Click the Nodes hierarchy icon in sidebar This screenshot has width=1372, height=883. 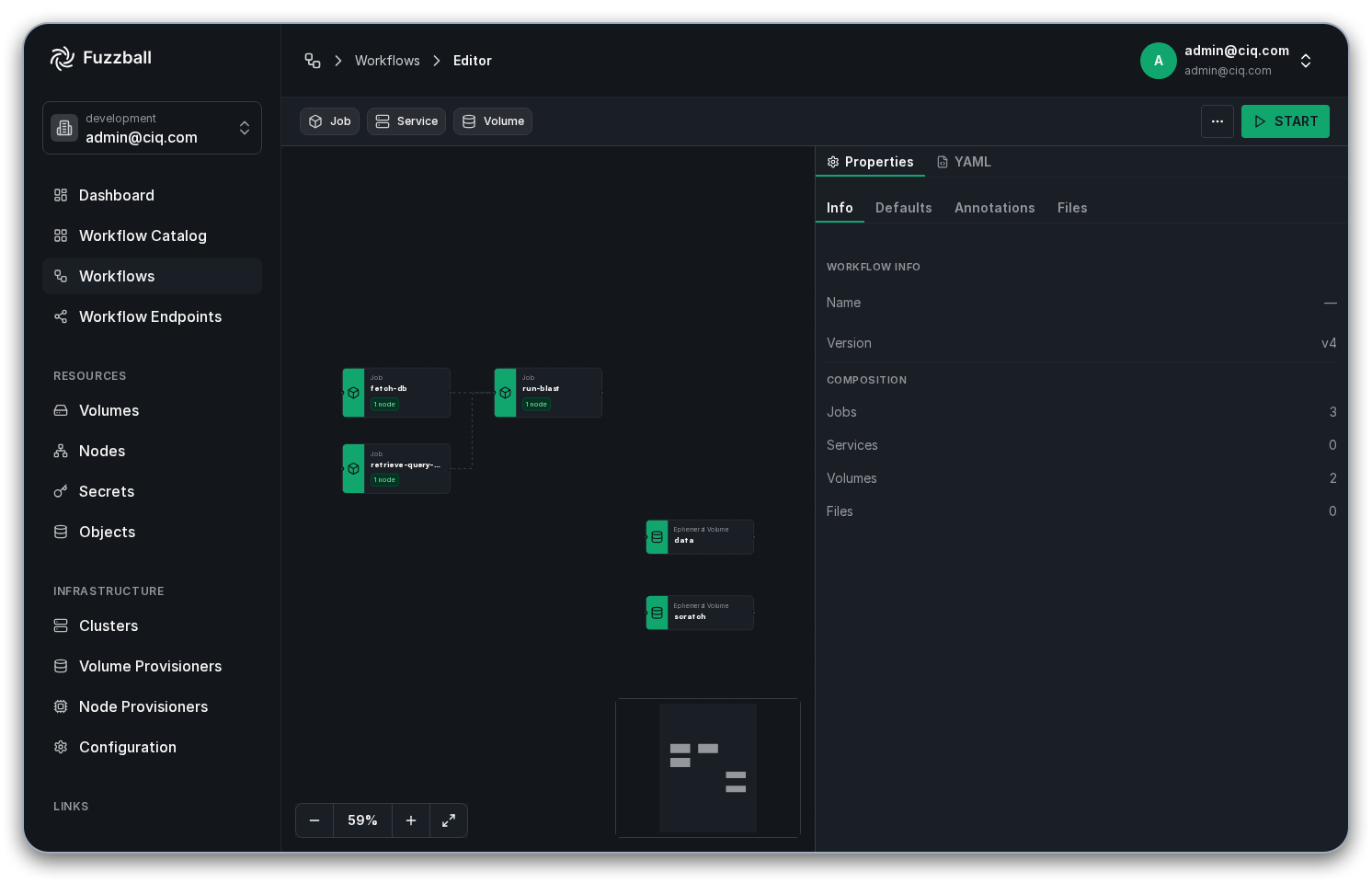point(61,451)
